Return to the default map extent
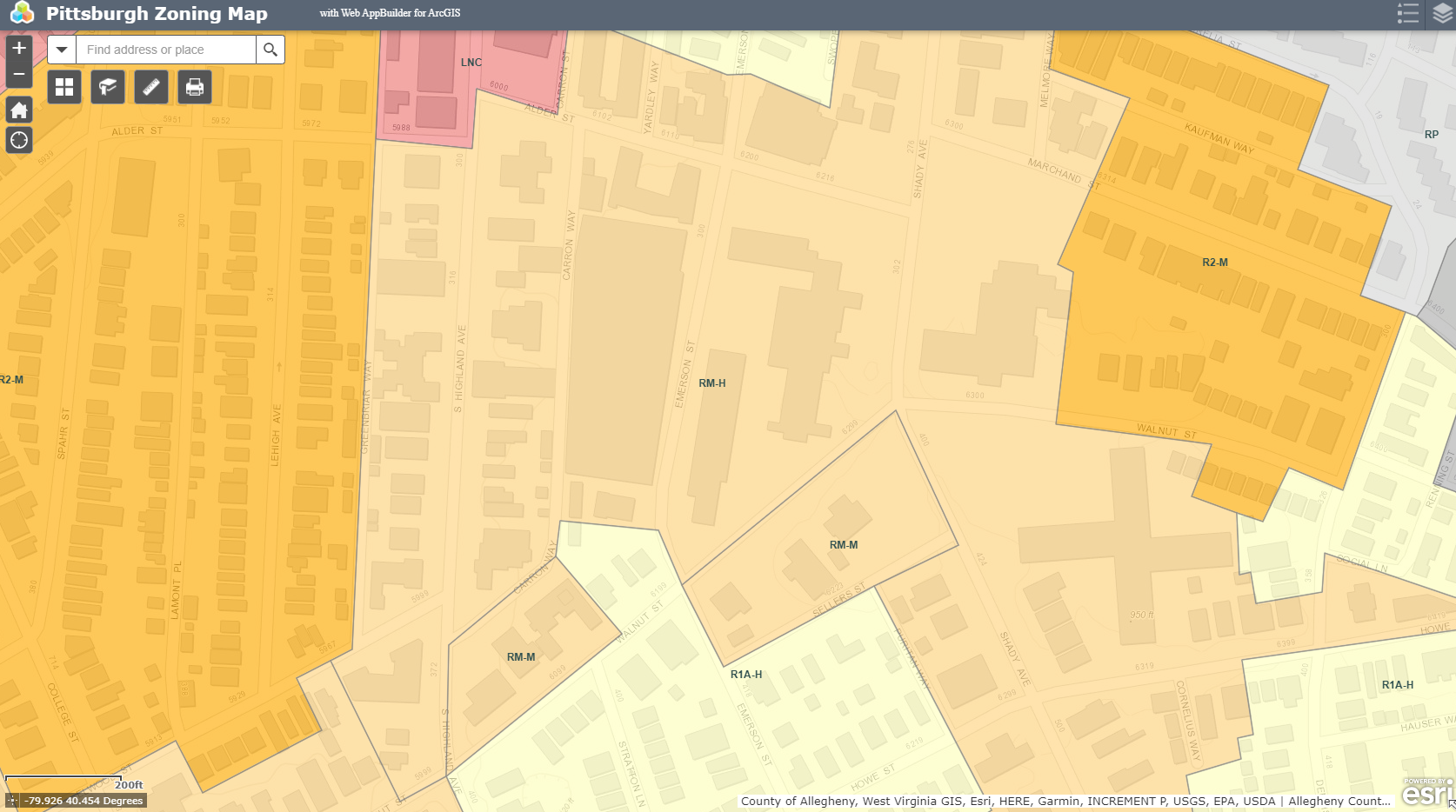Image resolution: width=1456 pixels, height=812 pixels. [x=19, y=110]
